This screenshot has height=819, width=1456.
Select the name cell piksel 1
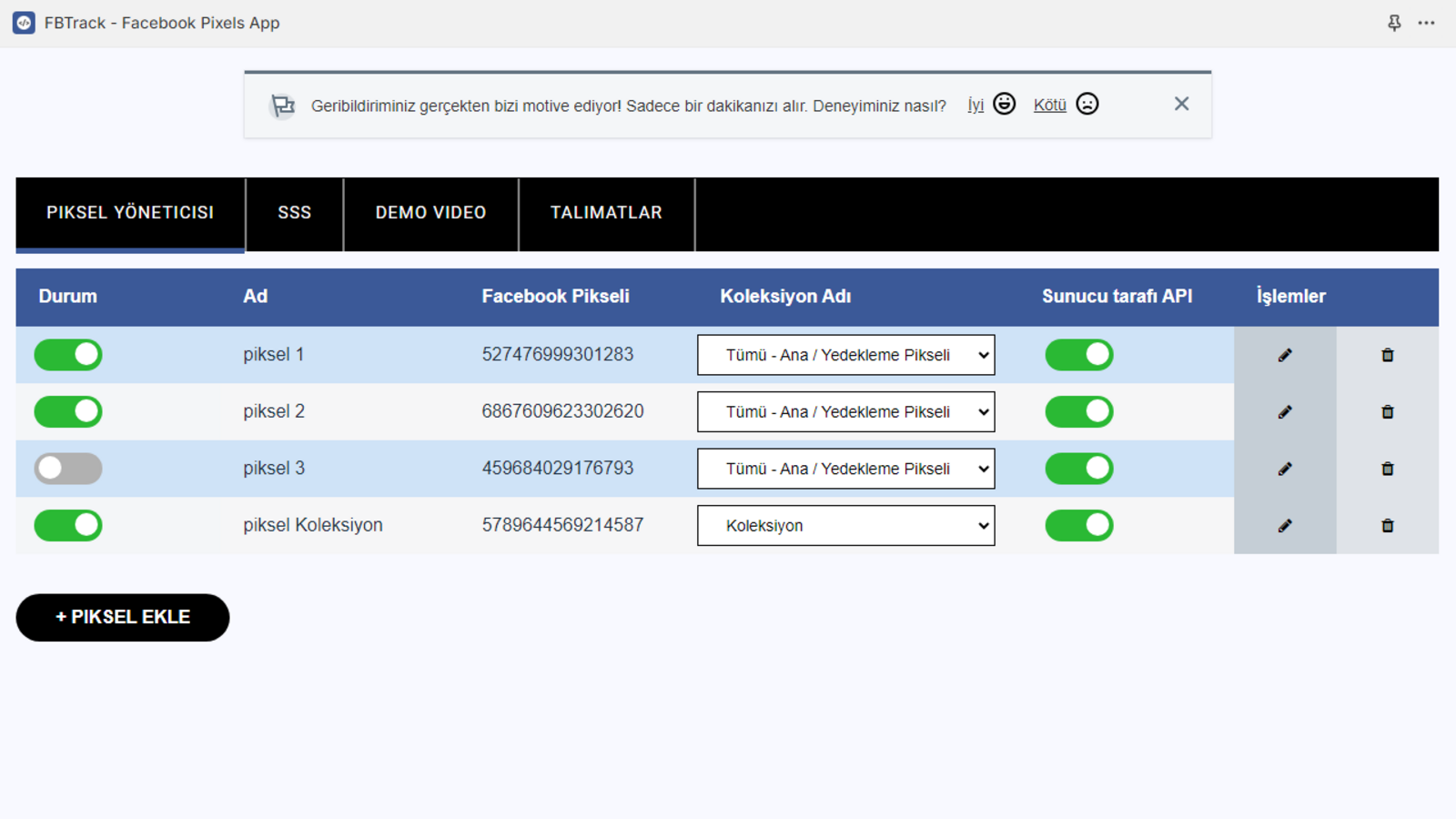[x=274, y=354]
